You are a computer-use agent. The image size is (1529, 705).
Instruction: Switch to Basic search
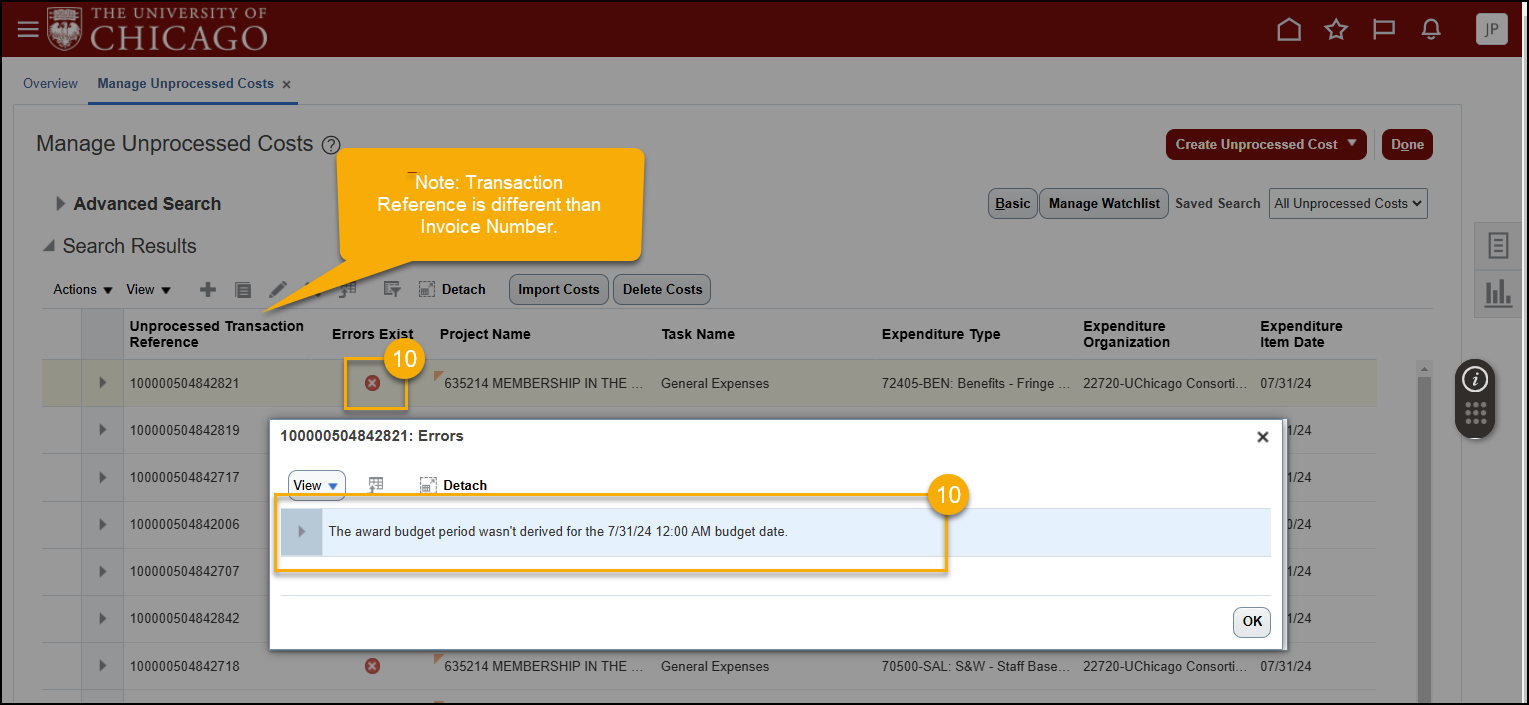1012,203
